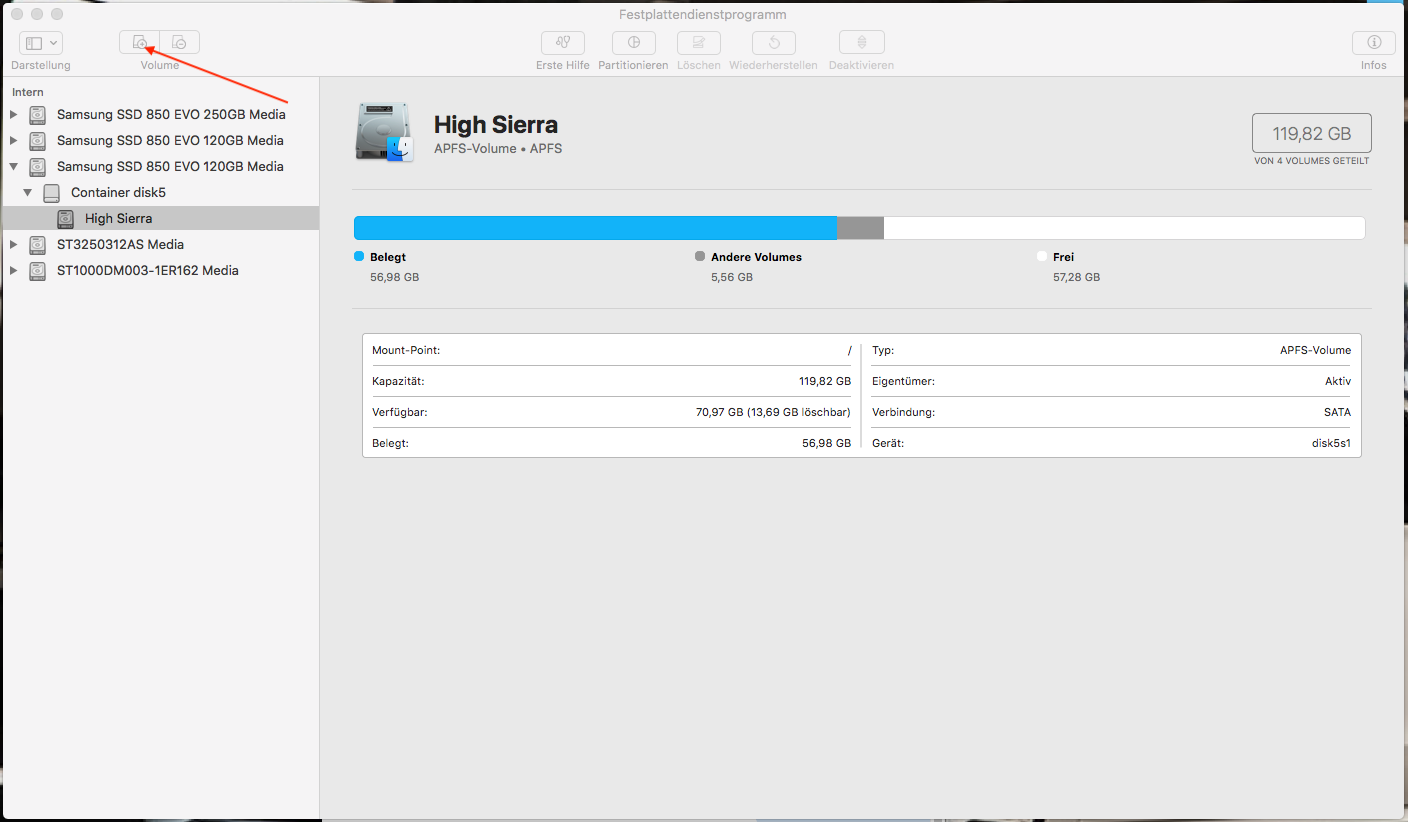The width and height of the screenshot is (1408, 822).
Task: Choose the ST1000DM003-1ER162 Media label
Action: click(148, 270)
